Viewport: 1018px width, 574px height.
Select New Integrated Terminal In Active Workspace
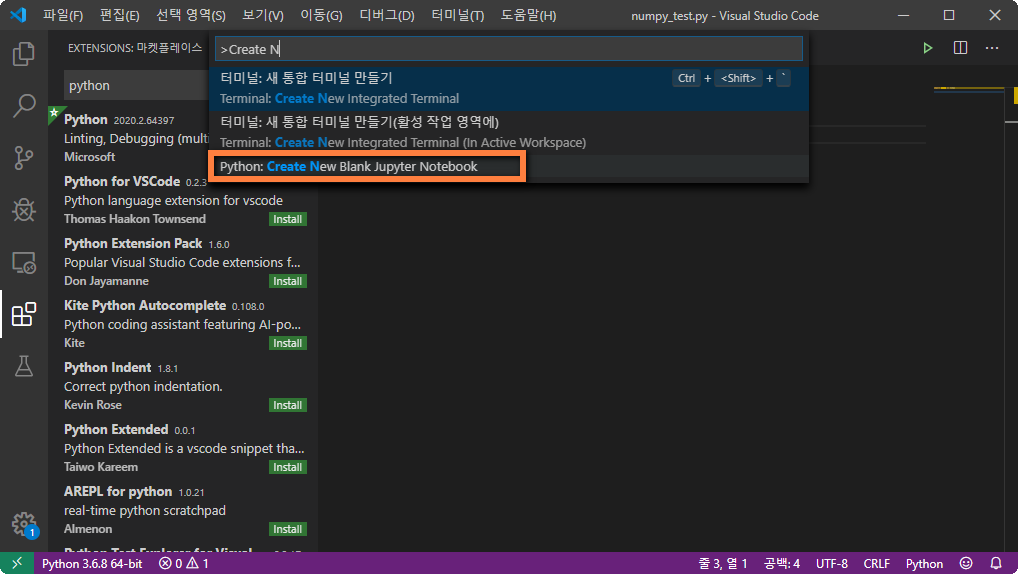click(509, 132)
